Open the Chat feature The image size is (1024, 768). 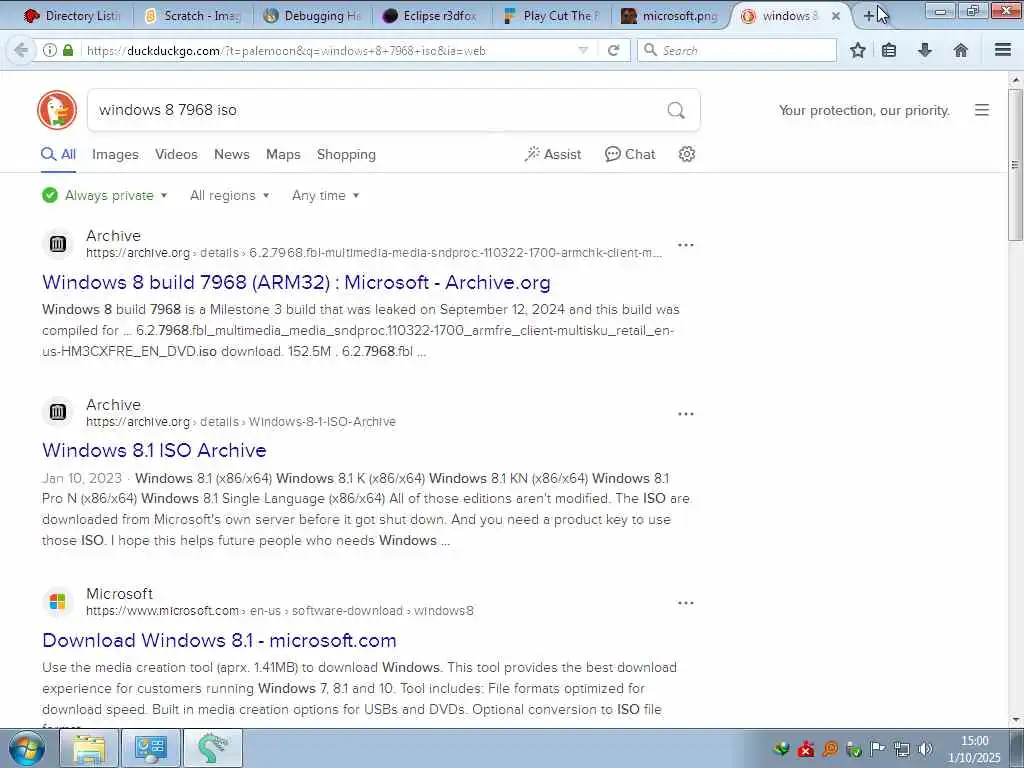tap(630, 154)
